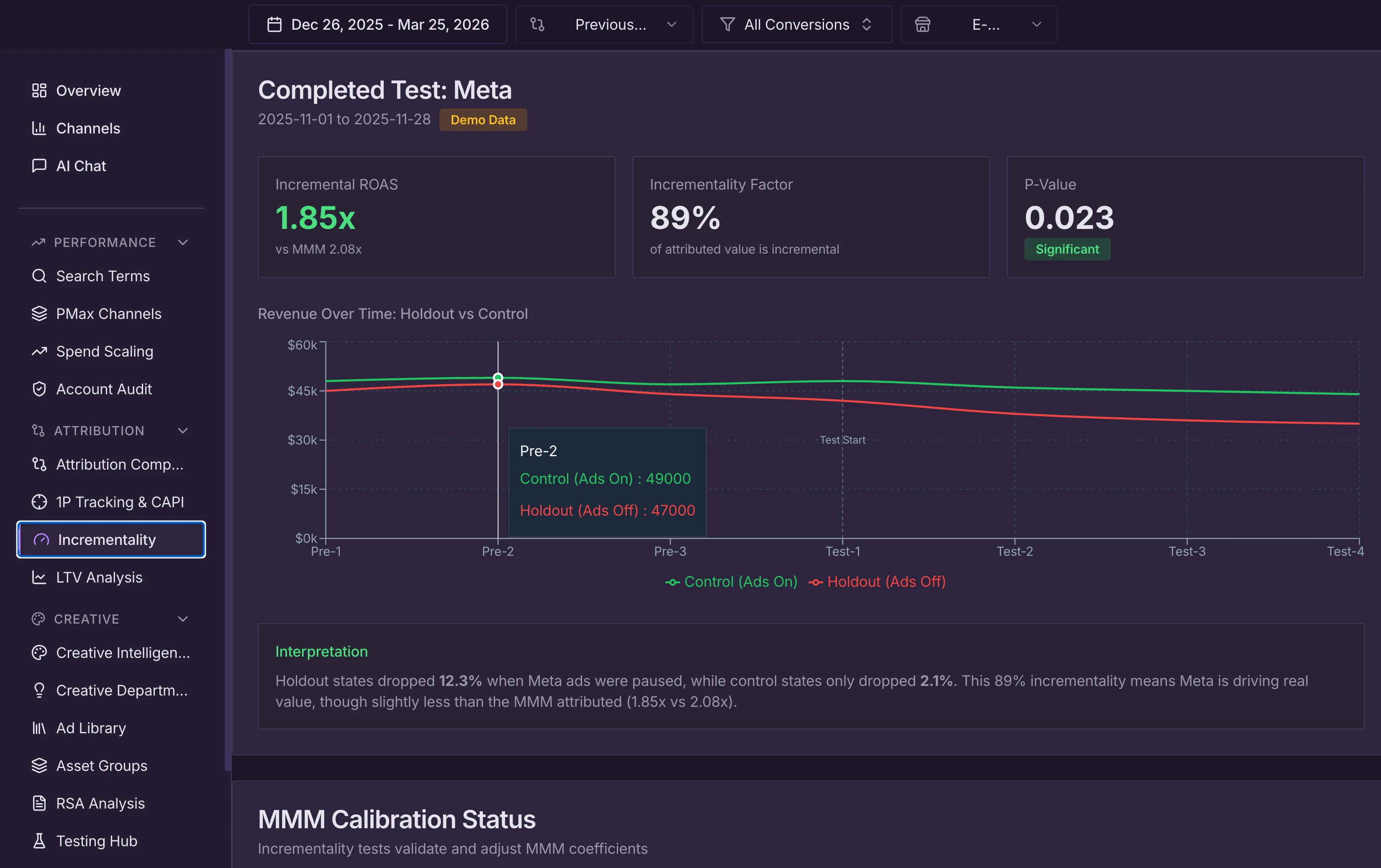Click the Spend Scaling trend icon

click(39, 351)
